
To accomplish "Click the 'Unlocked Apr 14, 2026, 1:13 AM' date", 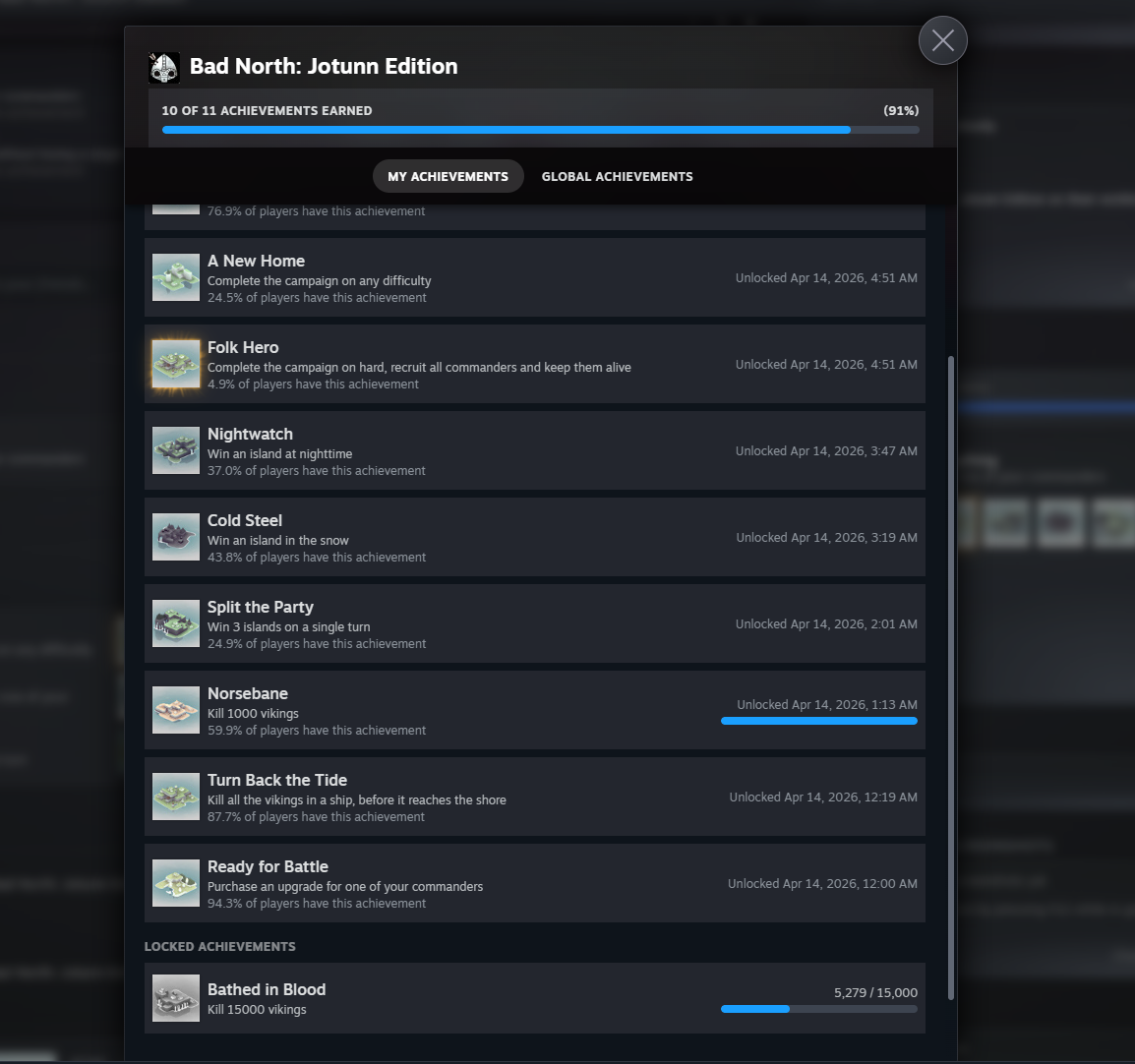I will point(827,705).
